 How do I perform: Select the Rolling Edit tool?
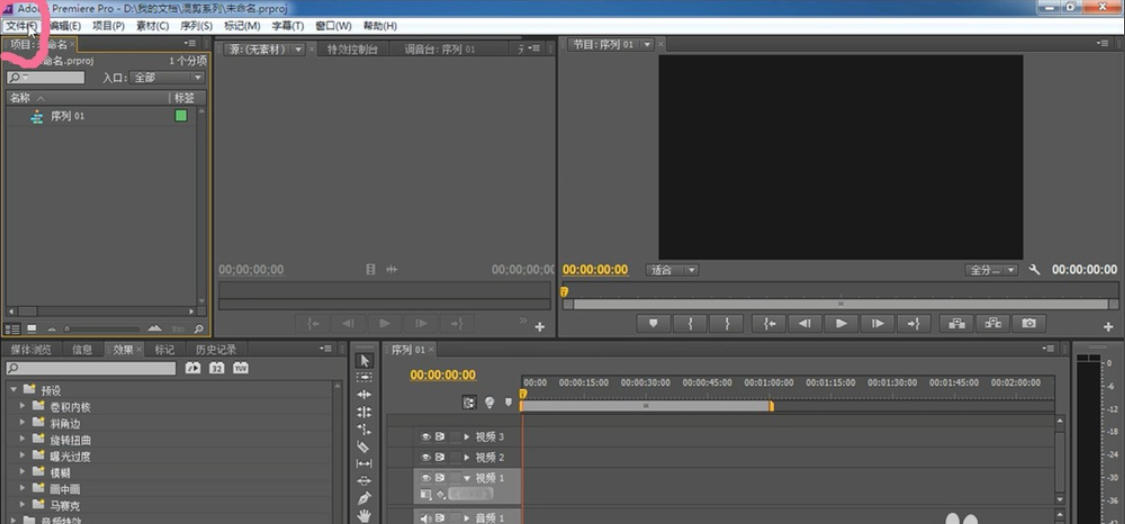(x=364, y=412)
